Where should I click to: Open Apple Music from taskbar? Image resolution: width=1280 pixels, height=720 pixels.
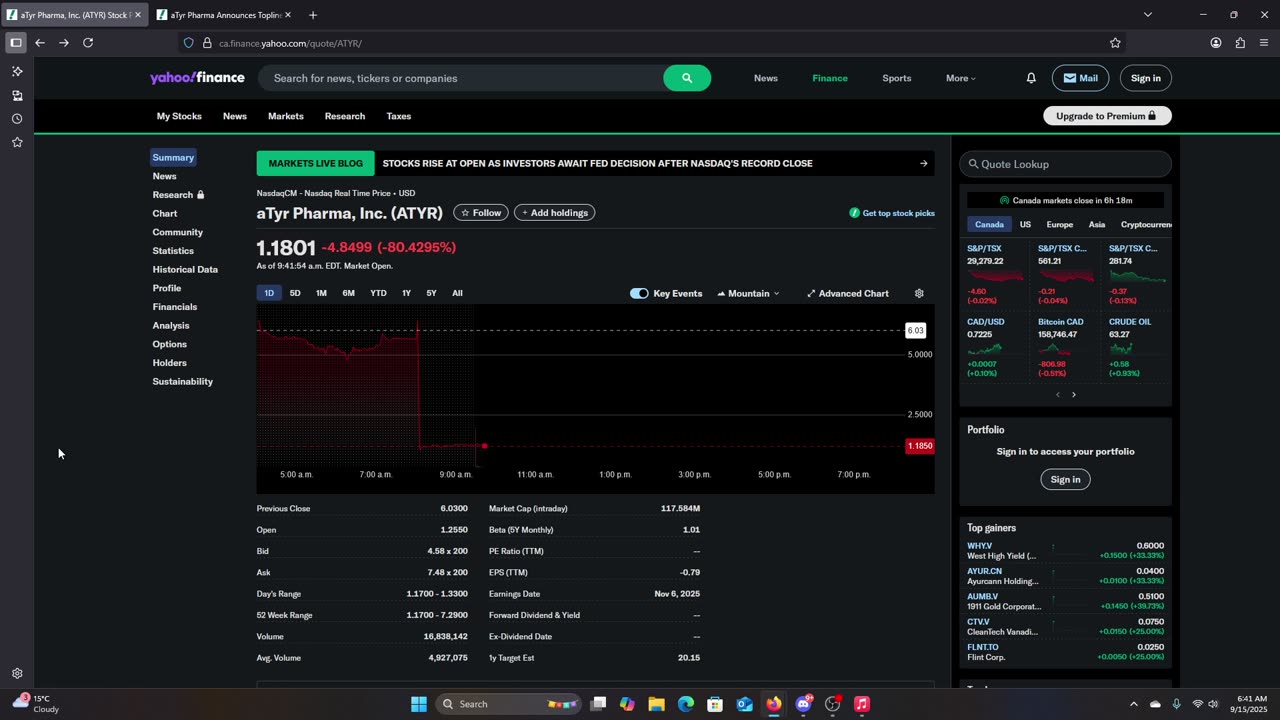pos(862,704)
